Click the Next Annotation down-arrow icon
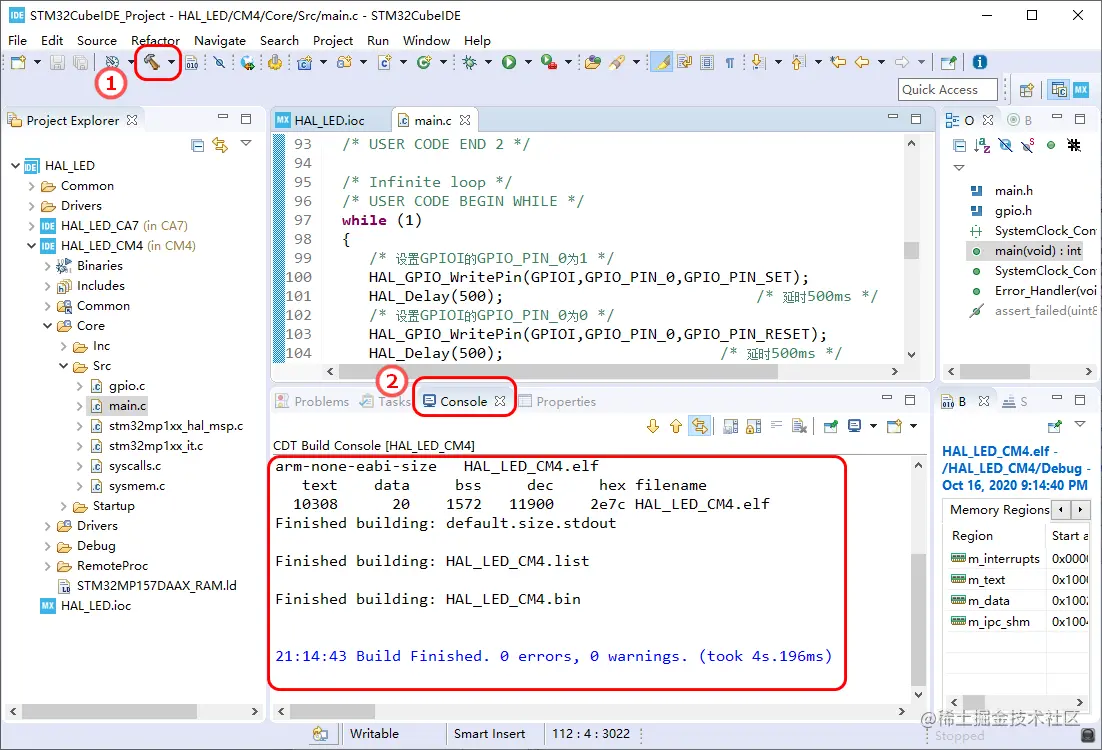This screenshot has height=750, width=1102. pyautogui.click(x=758, y=63)
